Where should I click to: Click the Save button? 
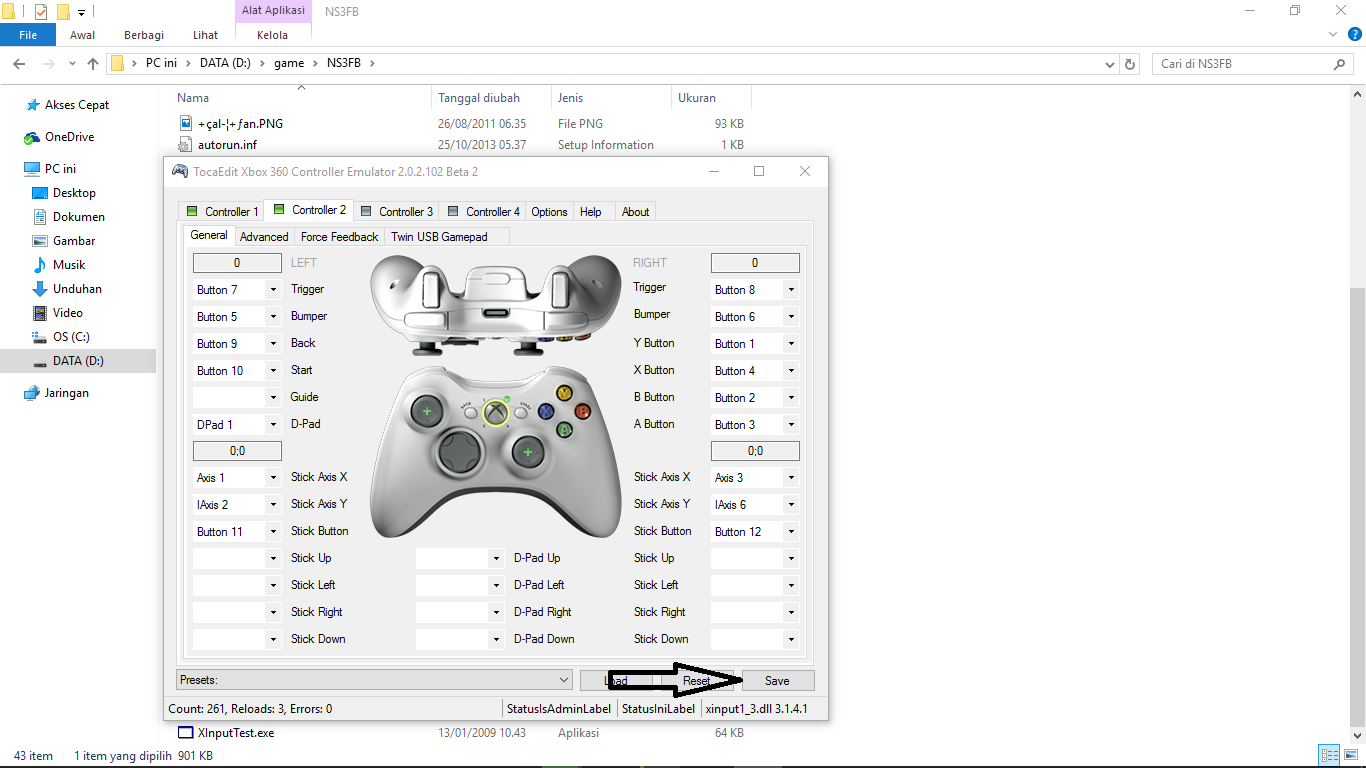pyautogui.click(x=777, y=680)
